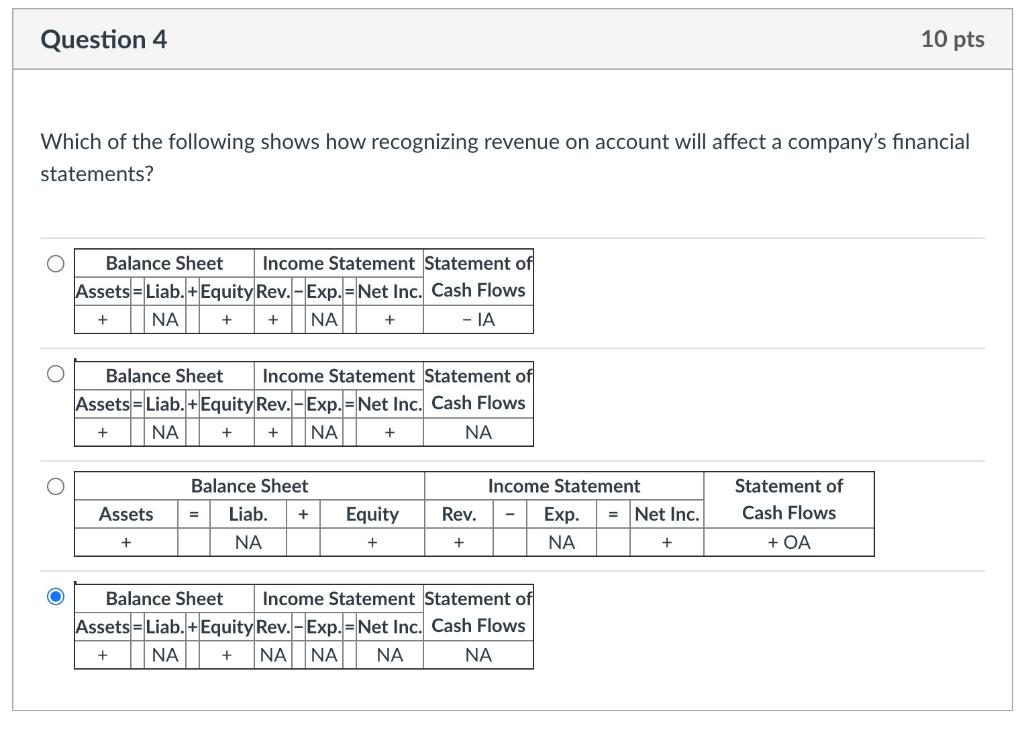Click the 10 pts label
This screenshot has width=1024, height=734.
point(952,39)
